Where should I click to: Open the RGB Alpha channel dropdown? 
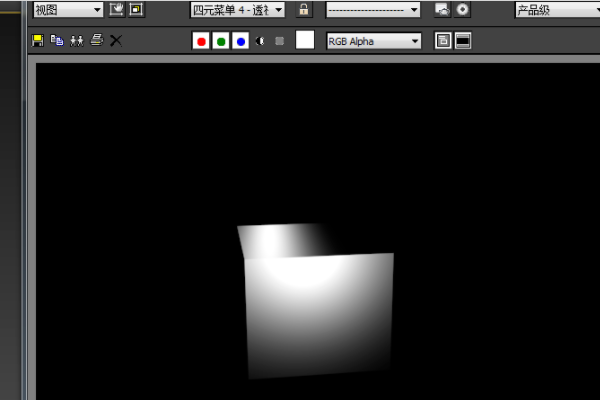click(373, 41)
